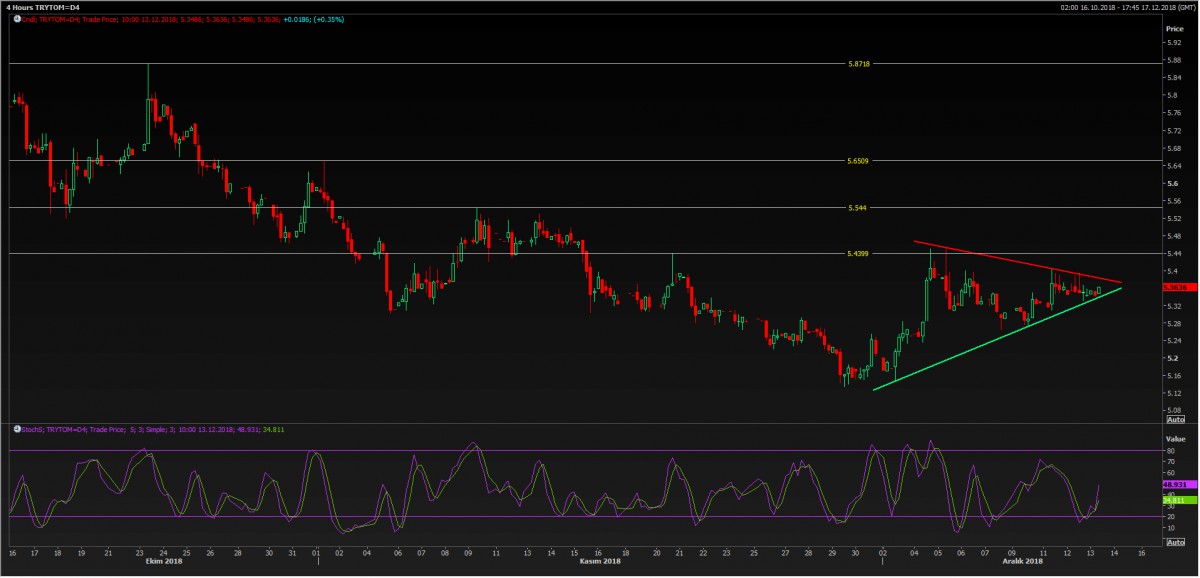
Task: Click the 5.8718 horizontal level label
Action: pos(858,63)
